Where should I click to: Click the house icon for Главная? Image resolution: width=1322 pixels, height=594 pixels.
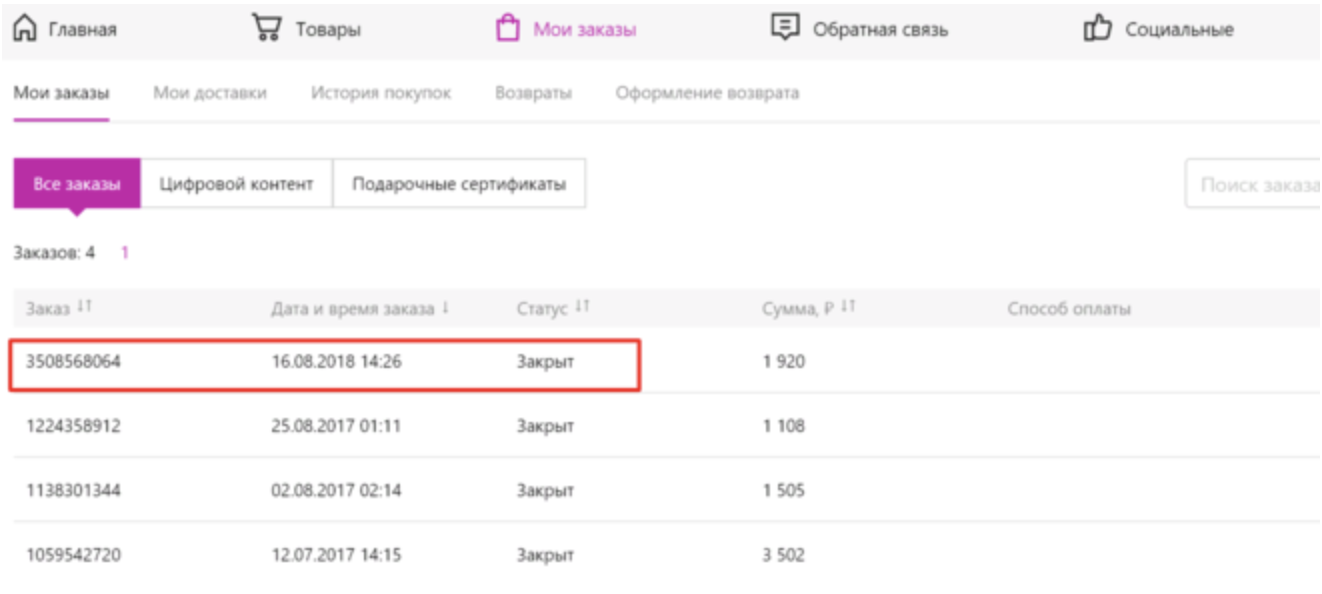click(x=25, y=29)
